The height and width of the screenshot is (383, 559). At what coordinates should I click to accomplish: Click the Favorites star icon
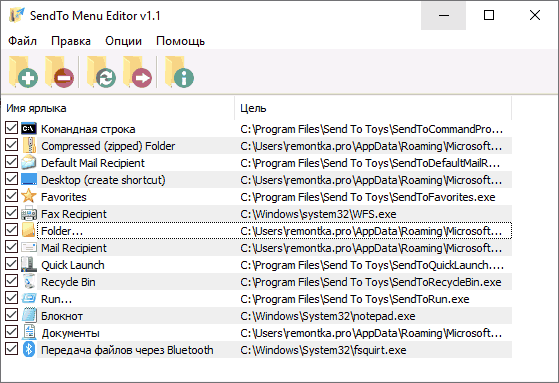coord(29,196)
